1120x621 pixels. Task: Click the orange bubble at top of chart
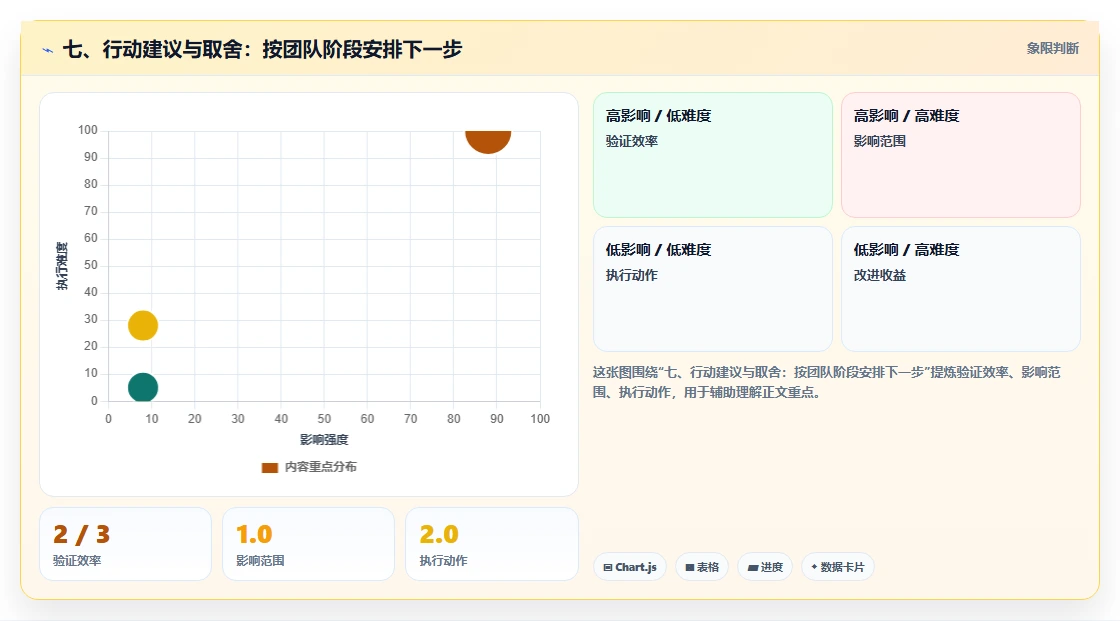[x=488, y=141]
